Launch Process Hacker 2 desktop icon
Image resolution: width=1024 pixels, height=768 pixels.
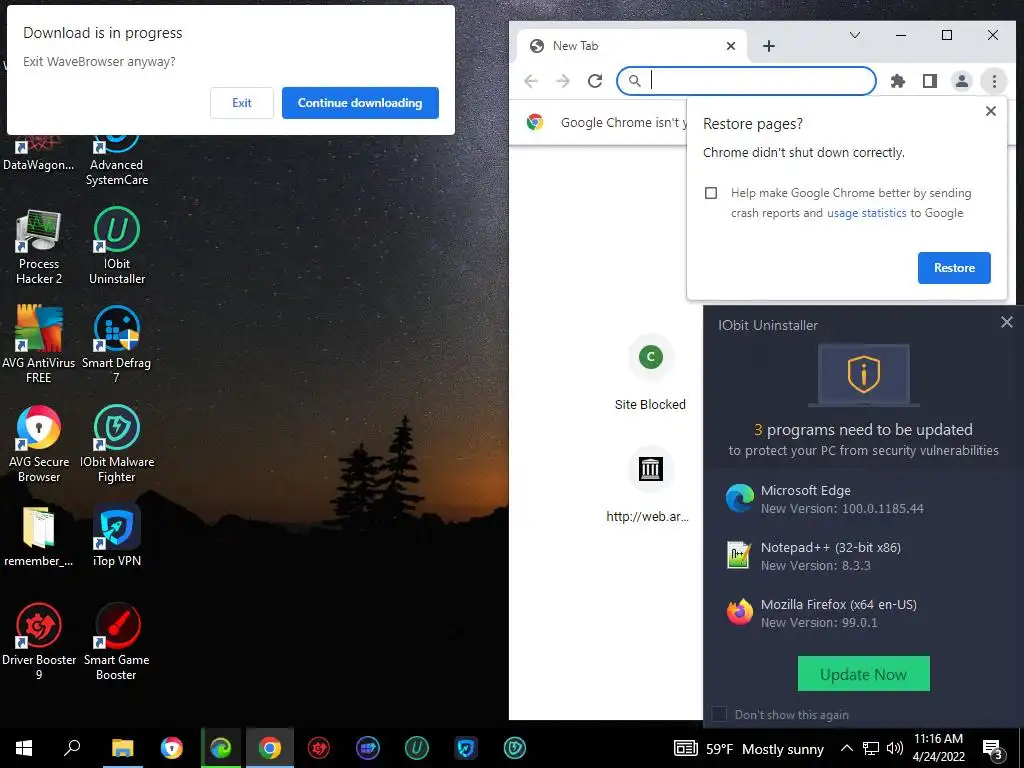click(39, 247)
